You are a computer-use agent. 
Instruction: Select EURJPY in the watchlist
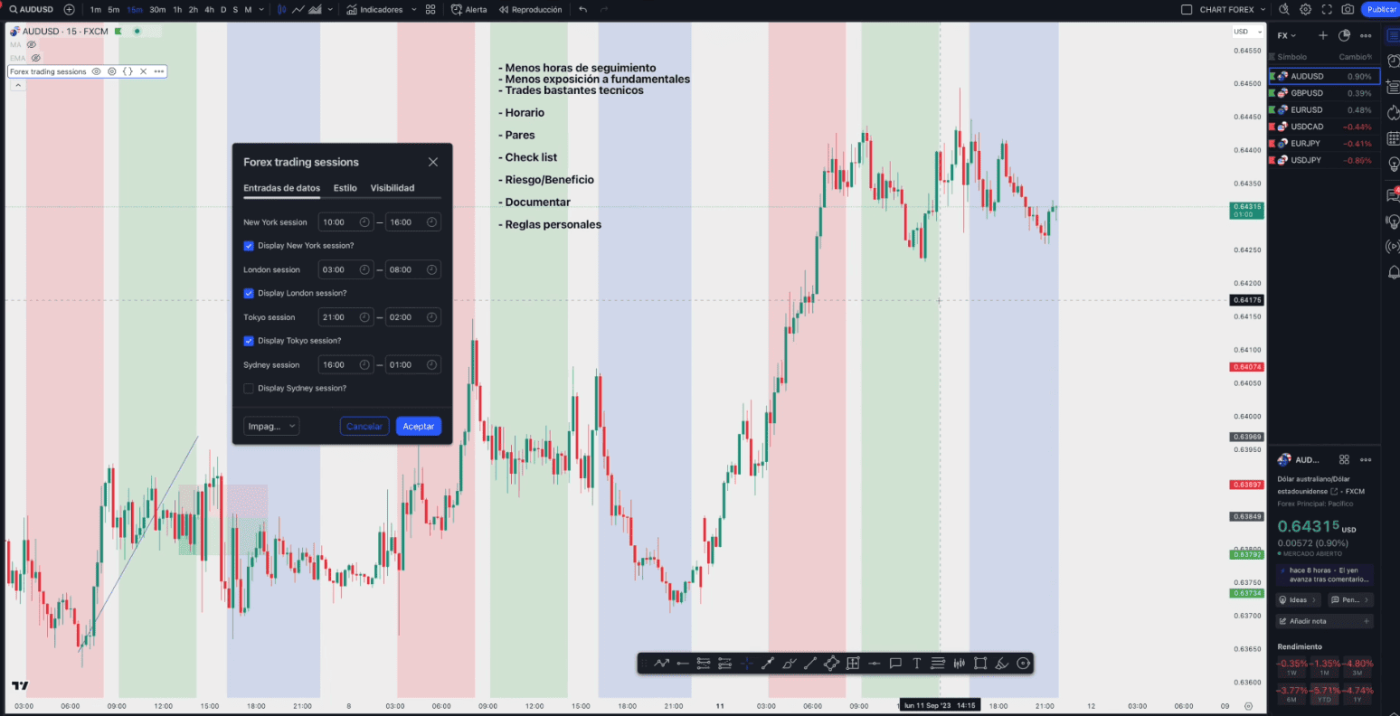coord(1324,143)
